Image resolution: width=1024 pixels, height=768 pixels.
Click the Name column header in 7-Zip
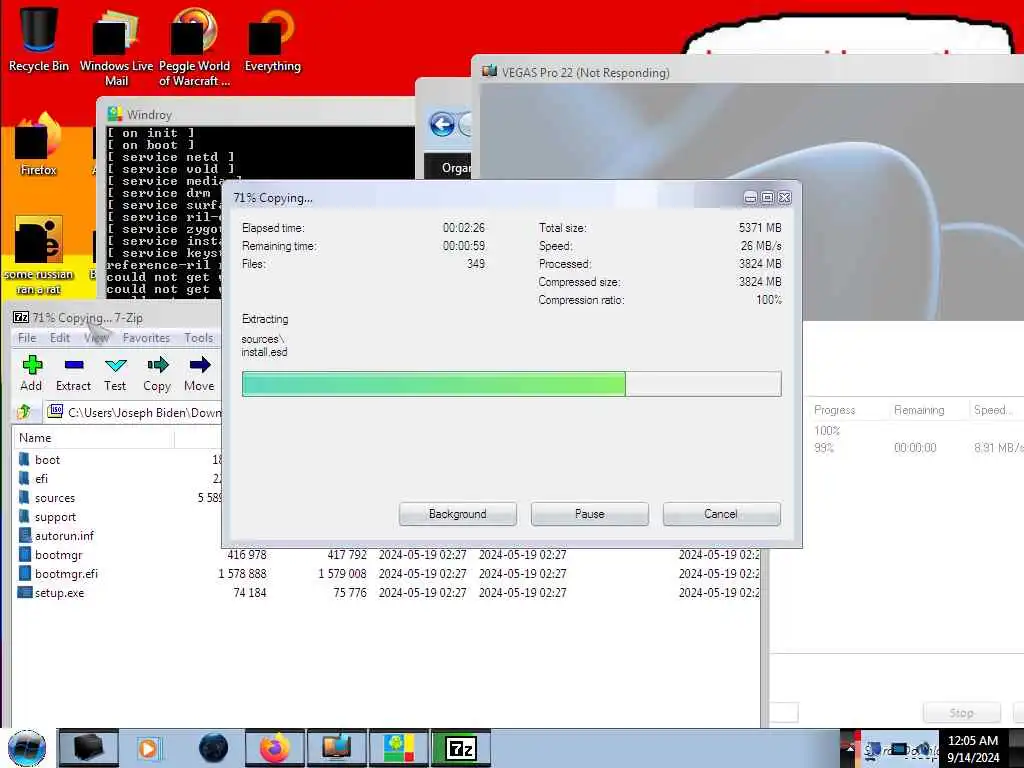93,438
